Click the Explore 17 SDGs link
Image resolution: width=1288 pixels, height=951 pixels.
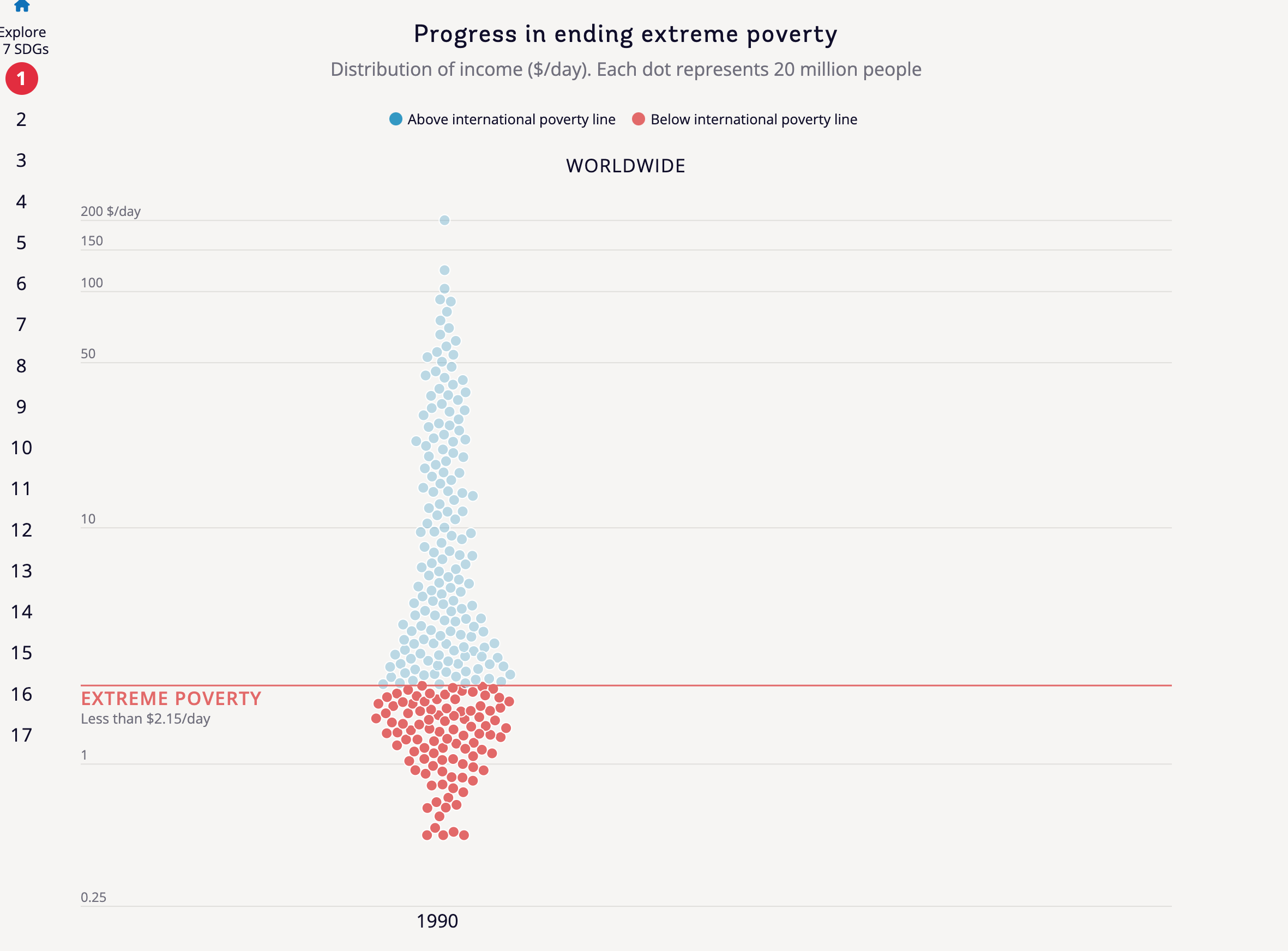tap(22, 40)
